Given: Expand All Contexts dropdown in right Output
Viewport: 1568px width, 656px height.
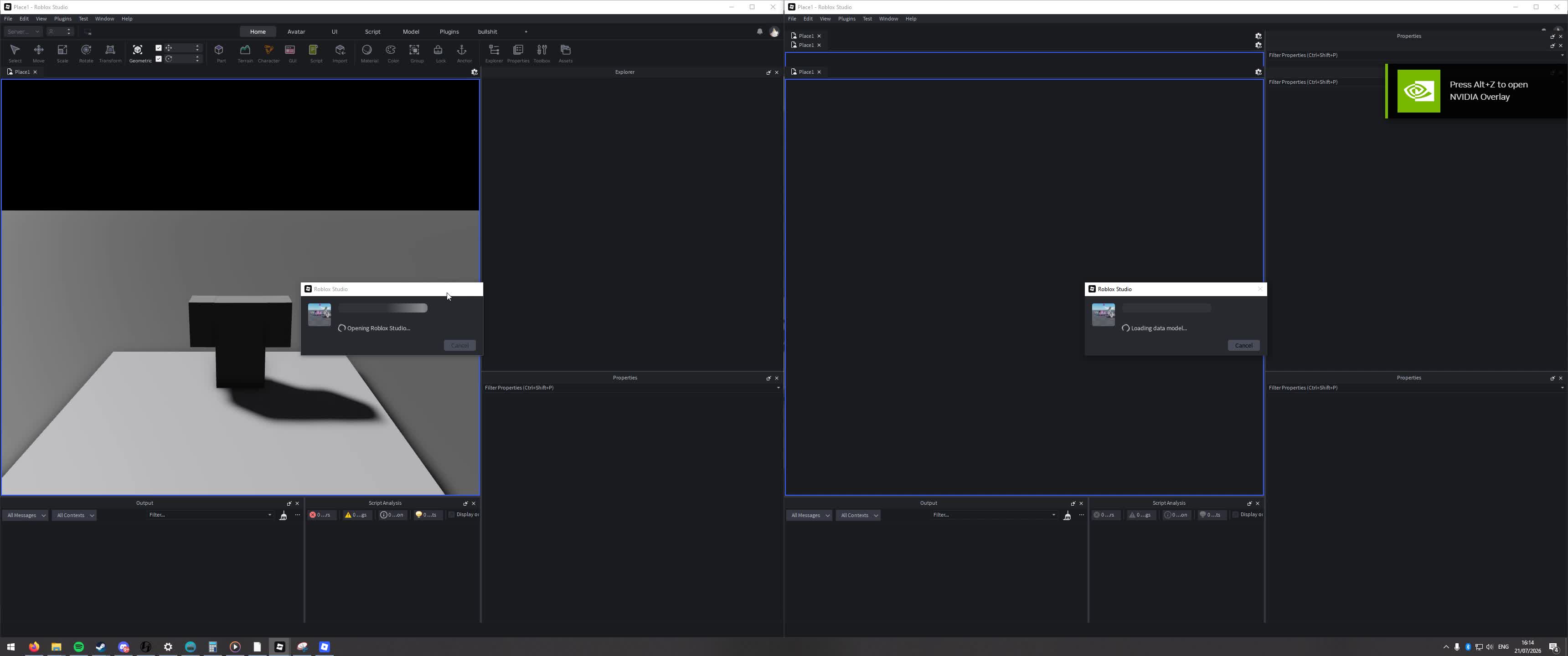Looking at the screenshot, I should pyautogui.click(x=858, y=515).
